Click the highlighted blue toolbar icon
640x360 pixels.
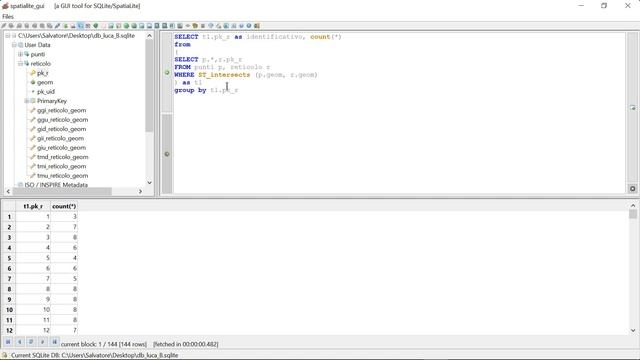80,26
